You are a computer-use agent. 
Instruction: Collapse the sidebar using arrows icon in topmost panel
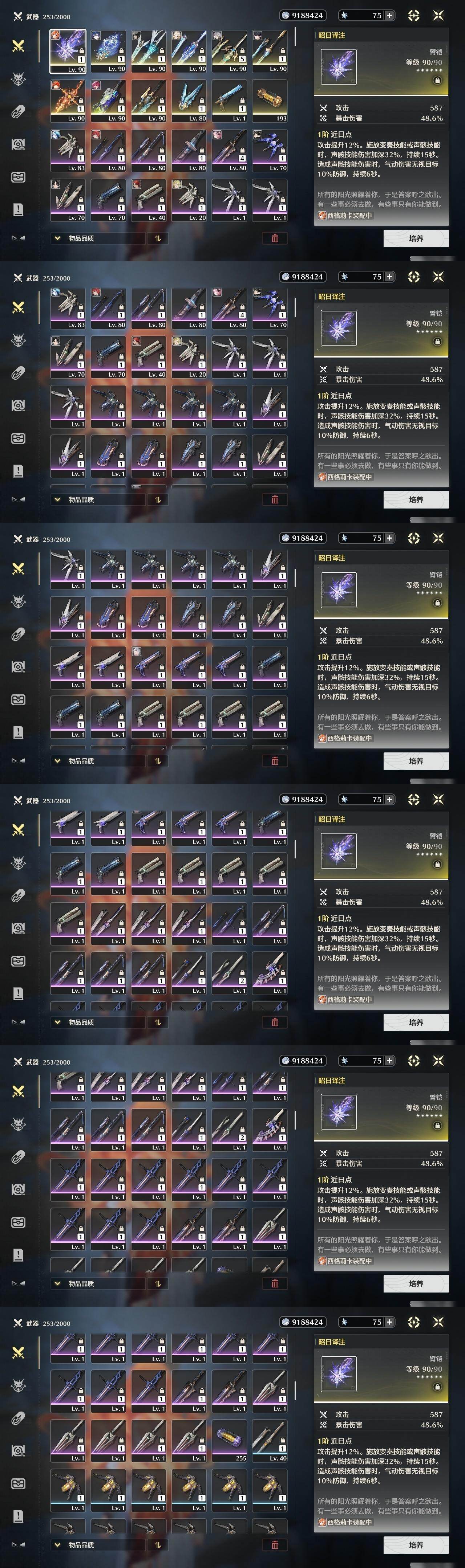pyautogui.click(x=18, y=238)
